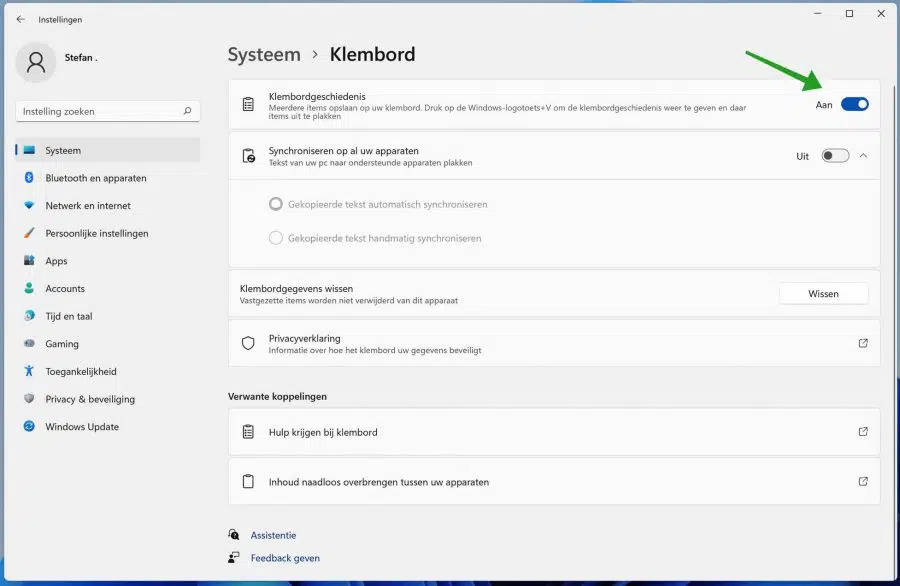Click the Inhoud naadloos overbrengen clipboard icon
The height and width of the screenshot is (586, 900).
pyautogui.click(x=248, y=481)
